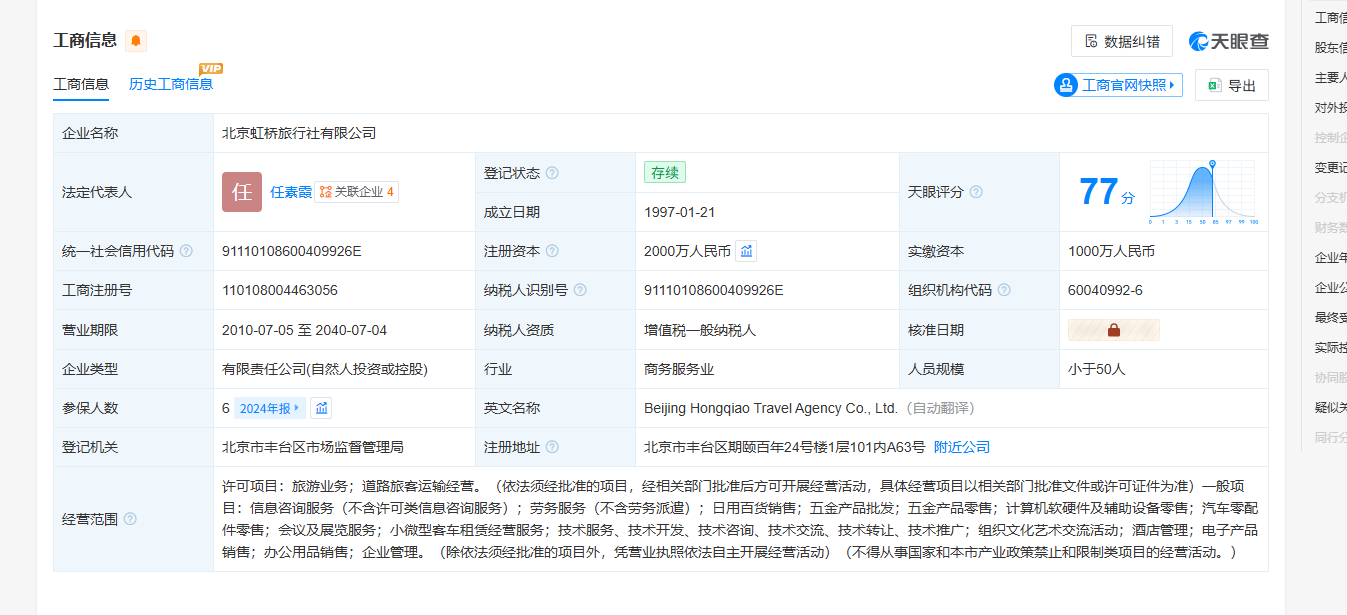Click the 存续 status badge
This screenshot has width=1347, height=615.
tap(665, 173)
